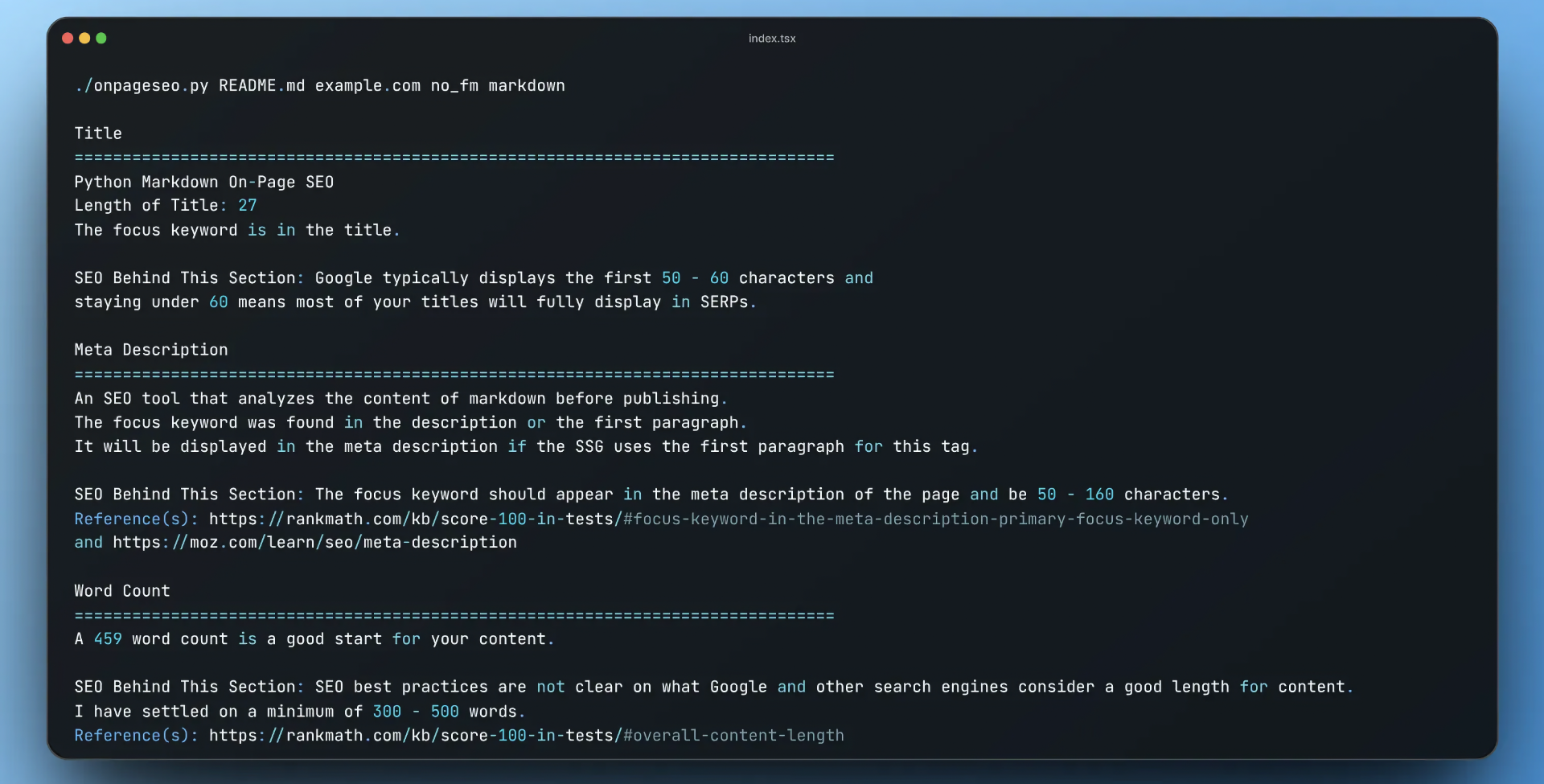Click the index.tsx window title
Screen dimensions: 1544x784
tap(772, 39)
